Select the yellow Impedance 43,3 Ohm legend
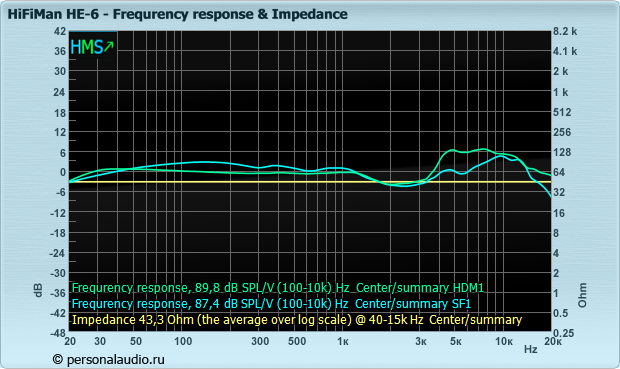620x369 pixels. pyautogui.click(x=297, y=320)
